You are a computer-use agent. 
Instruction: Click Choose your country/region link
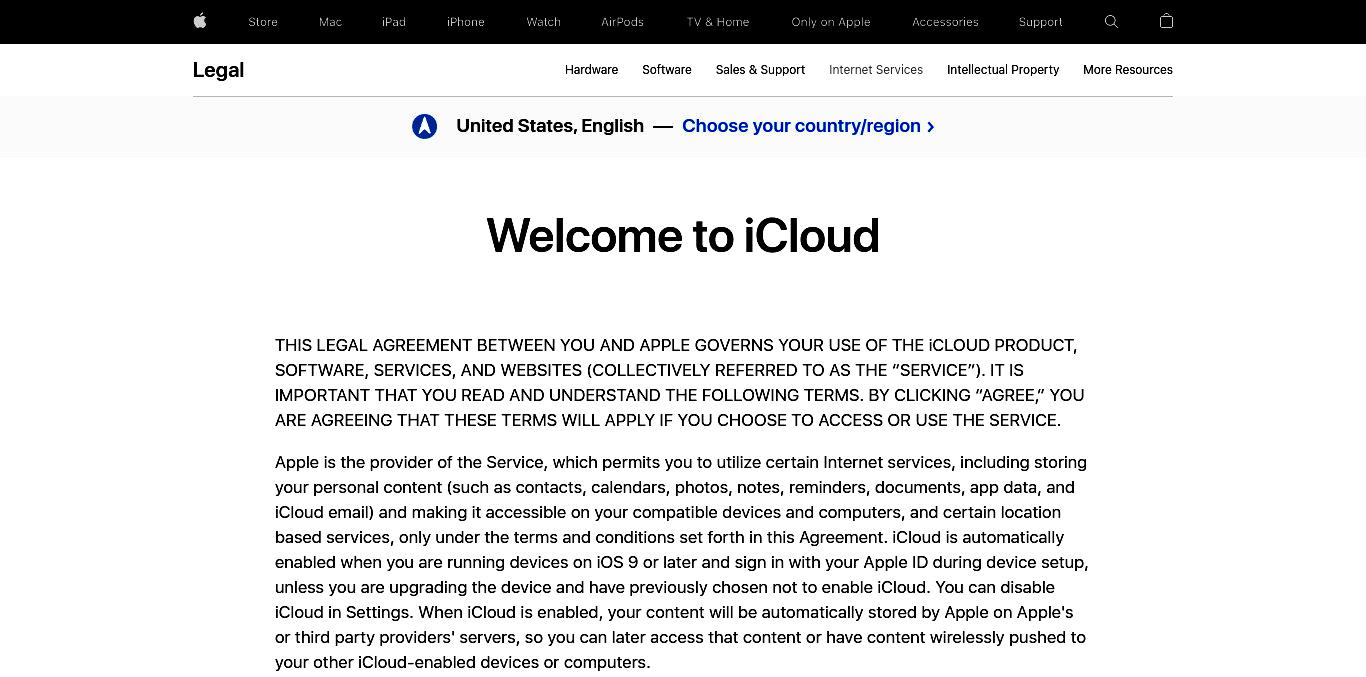click(808, 126)
